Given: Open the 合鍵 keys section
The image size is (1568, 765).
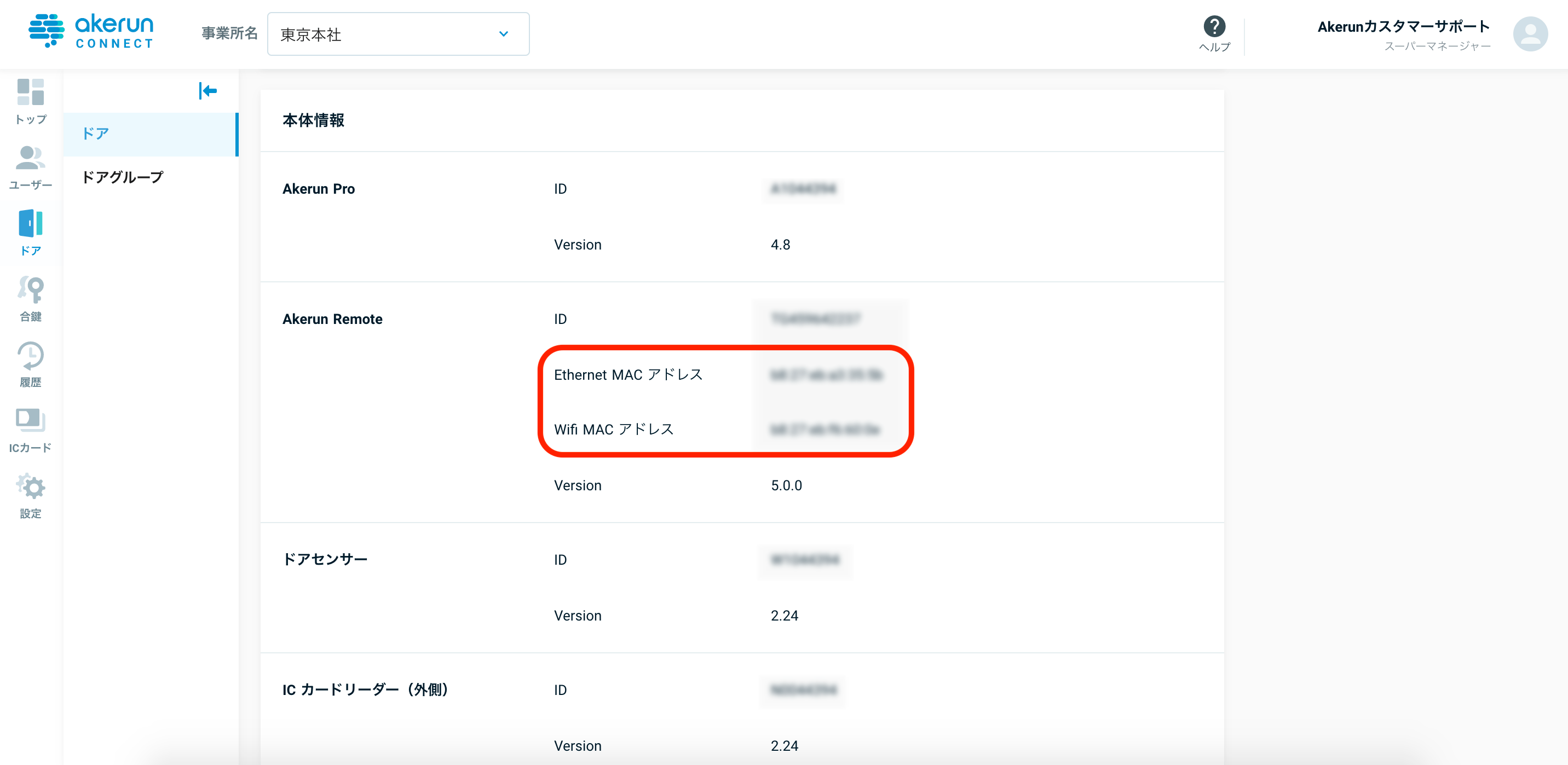Looking at the screenshot, I should click(x=31, y=298).
